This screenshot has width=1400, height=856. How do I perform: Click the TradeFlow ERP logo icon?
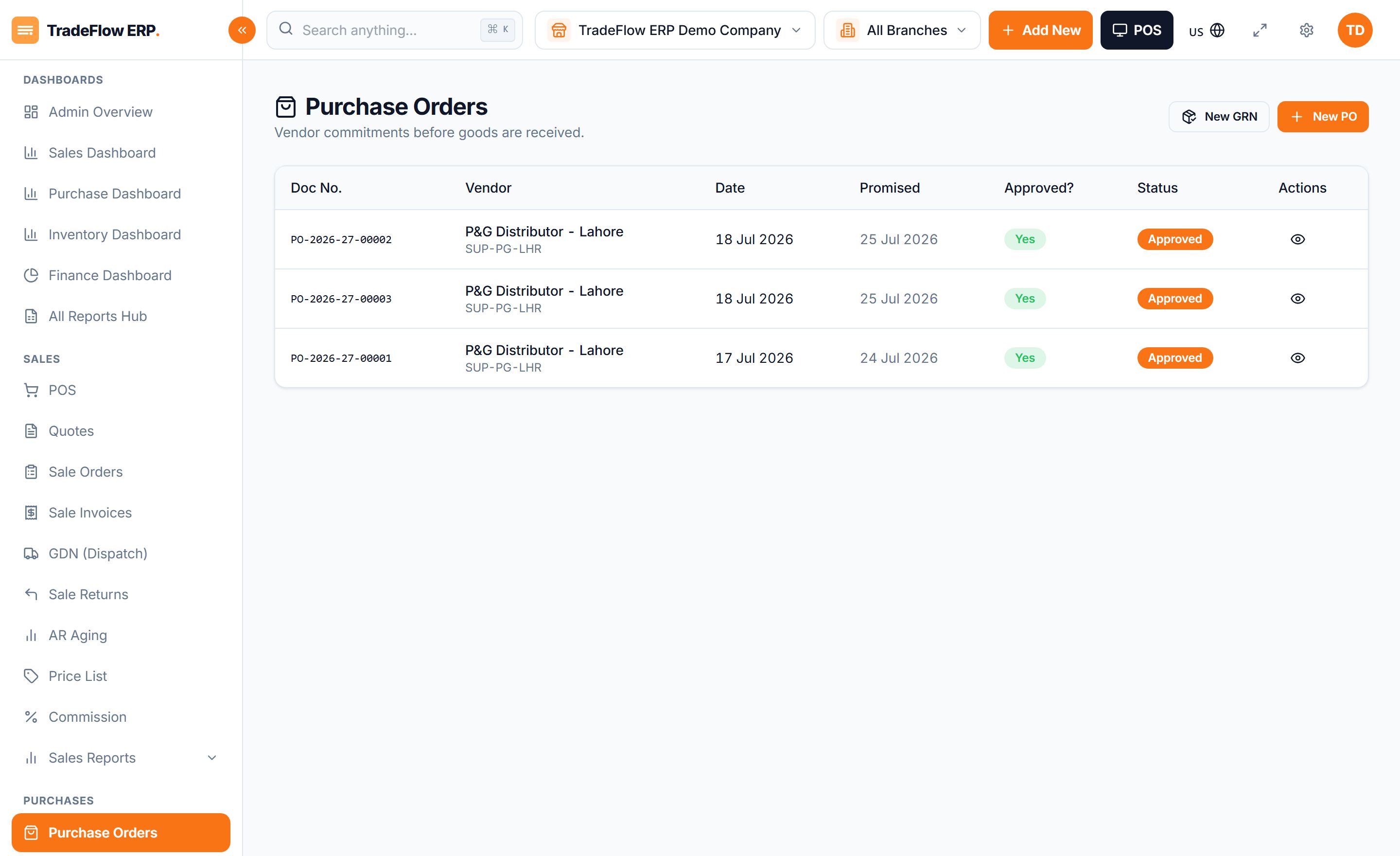25,30
